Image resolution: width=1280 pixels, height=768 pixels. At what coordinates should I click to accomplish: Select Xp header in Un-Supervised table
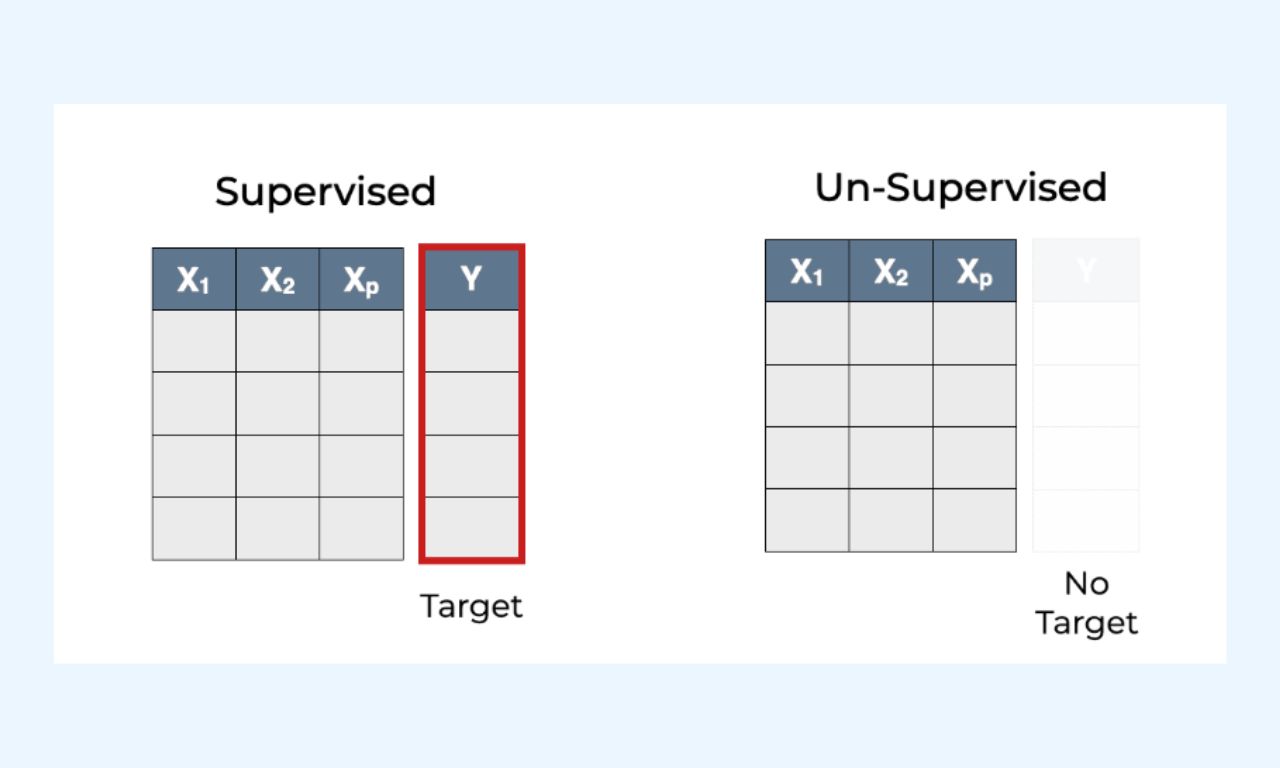[x=974, y=271]
